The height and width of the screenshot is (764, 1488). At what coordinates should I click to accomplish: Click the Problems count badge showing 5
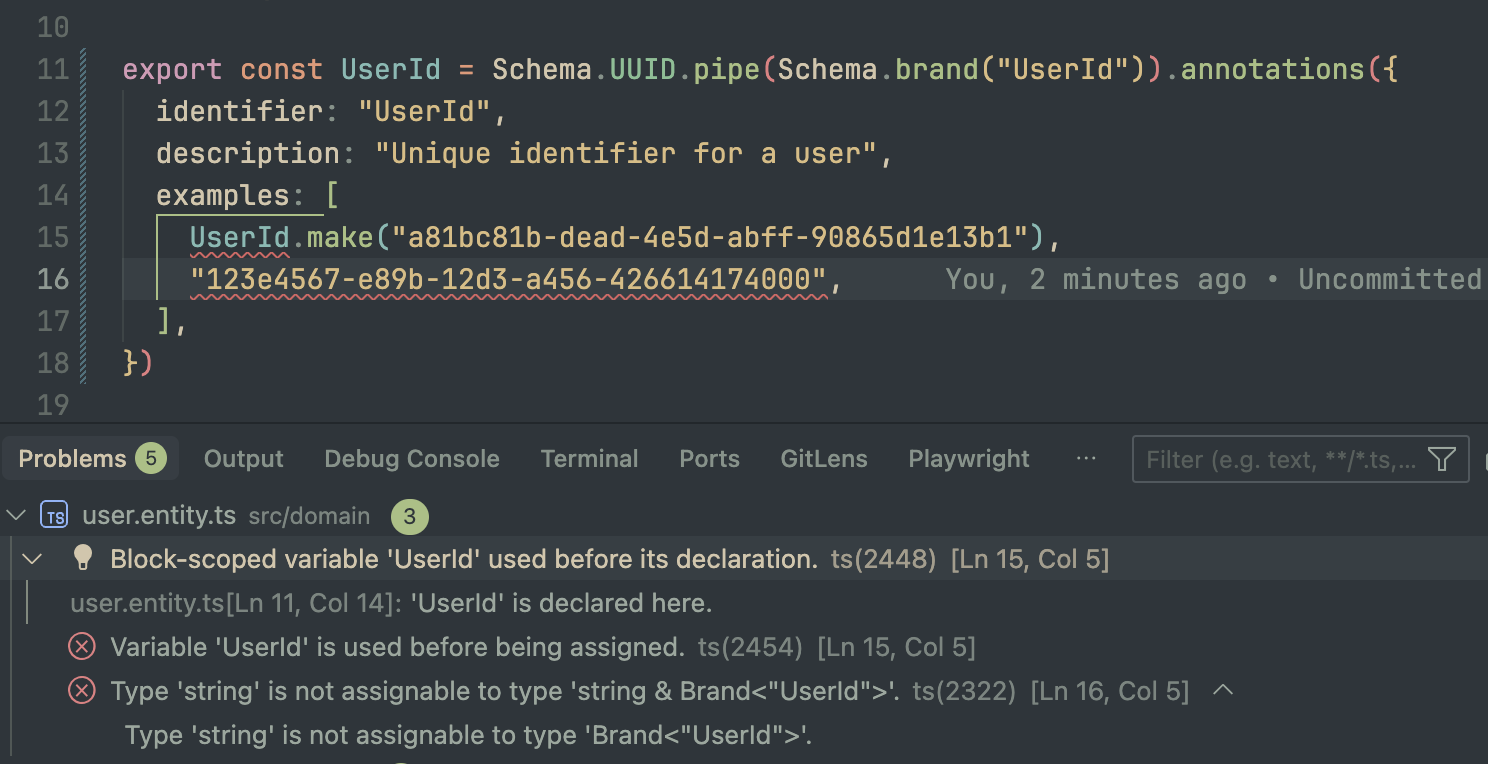pos(151,459)
